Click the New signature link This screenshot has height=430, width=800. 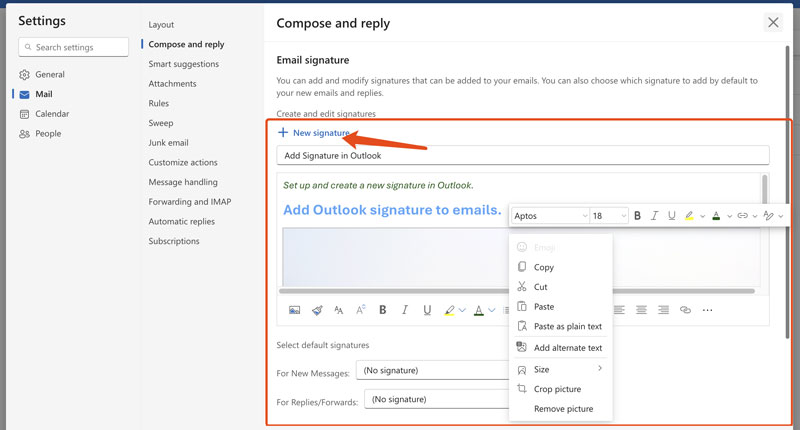point(314,133)
